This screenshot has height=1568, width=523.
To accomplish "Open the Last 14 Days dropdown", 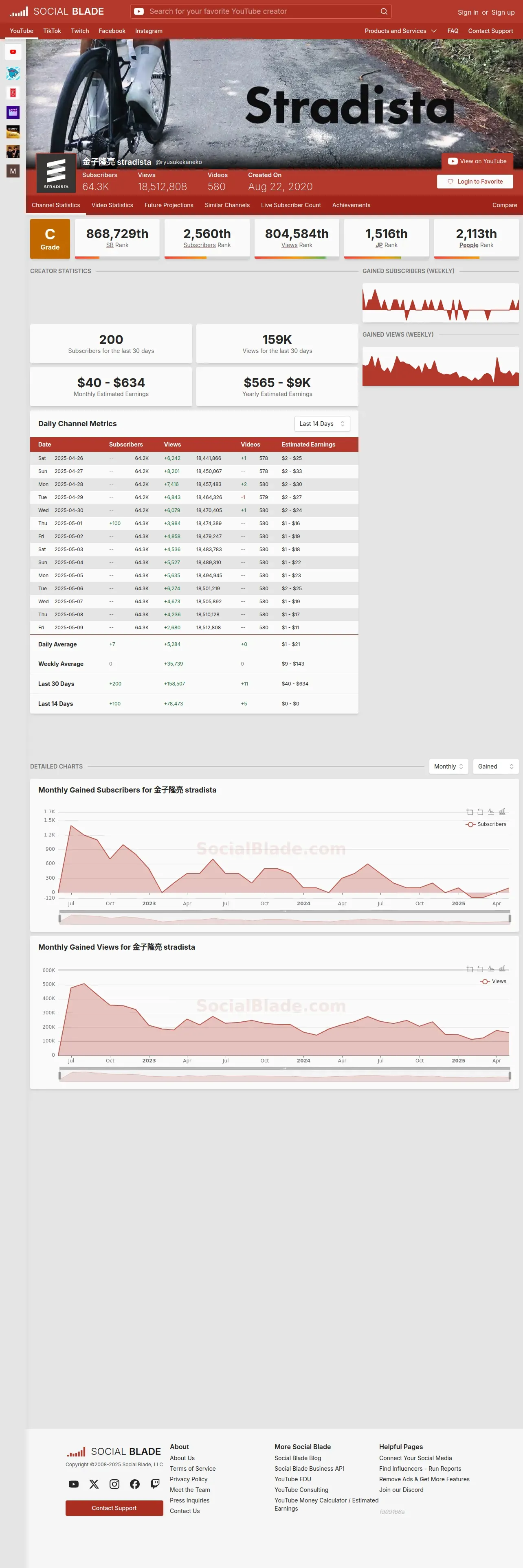I will coord(322,424).
